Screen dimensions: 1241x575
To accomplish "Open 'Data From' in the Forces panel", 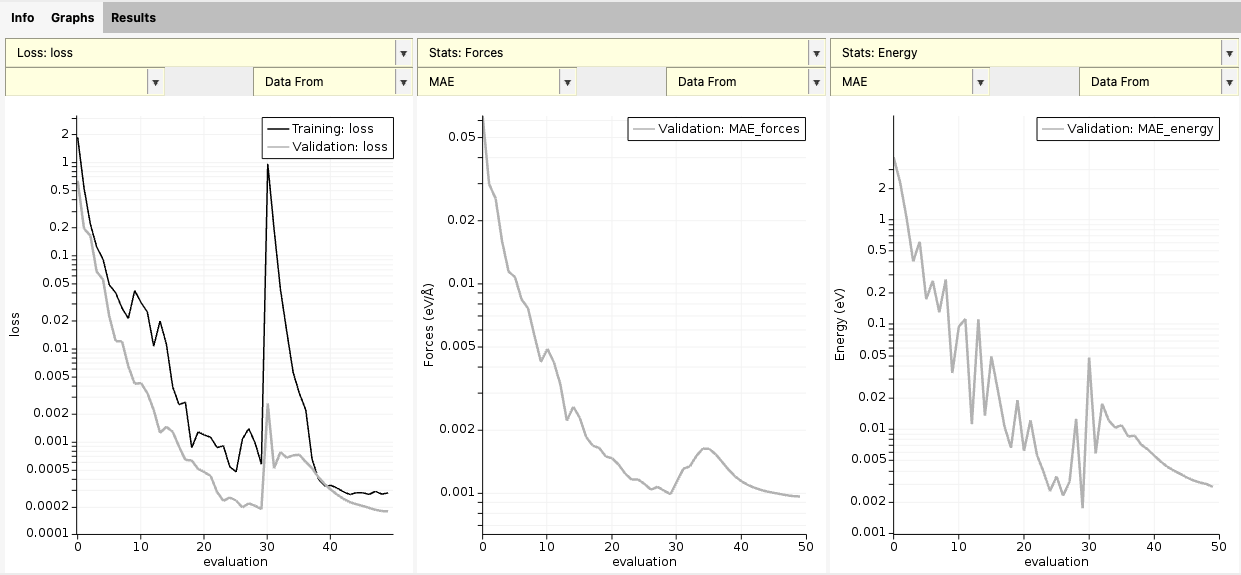I will (x=745, y=82).
